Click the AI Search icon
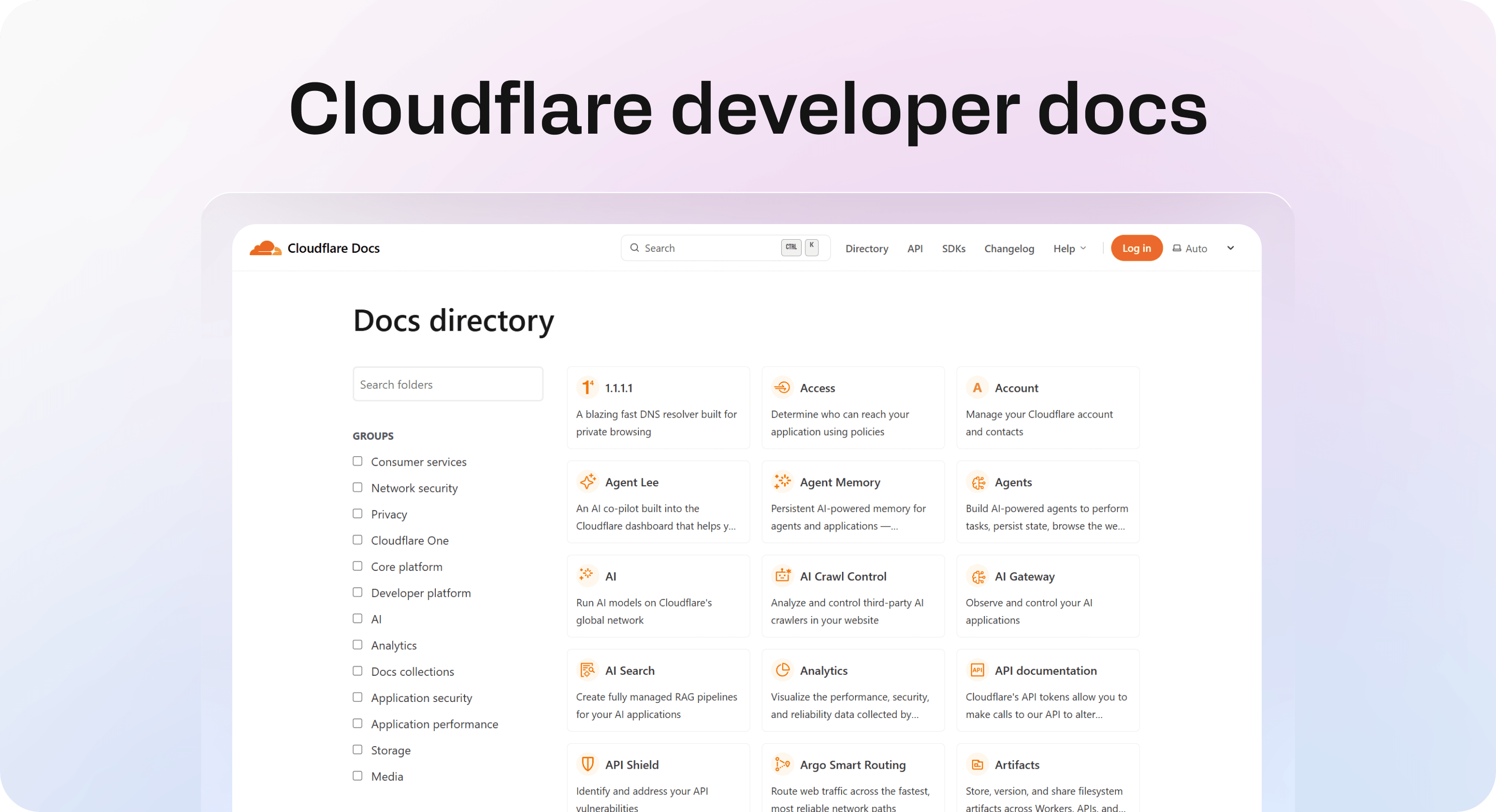 click(587, 670)
